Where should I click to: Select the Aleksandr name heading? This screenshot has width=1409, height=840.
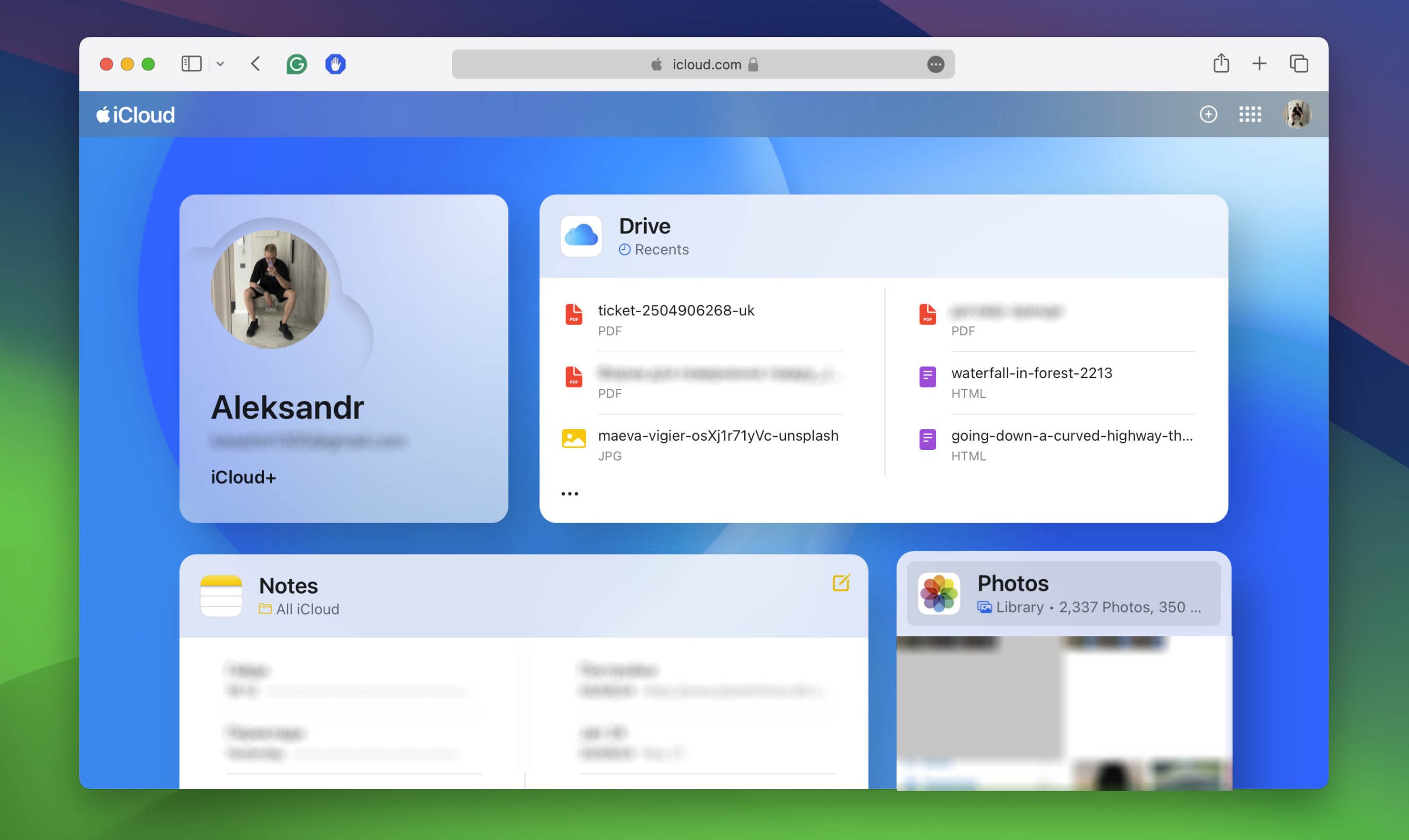[287, 407]
